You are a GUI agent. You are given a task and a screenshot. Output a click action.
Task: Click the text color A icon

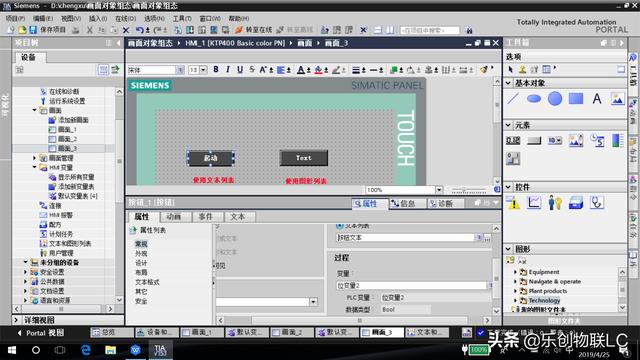300,70
